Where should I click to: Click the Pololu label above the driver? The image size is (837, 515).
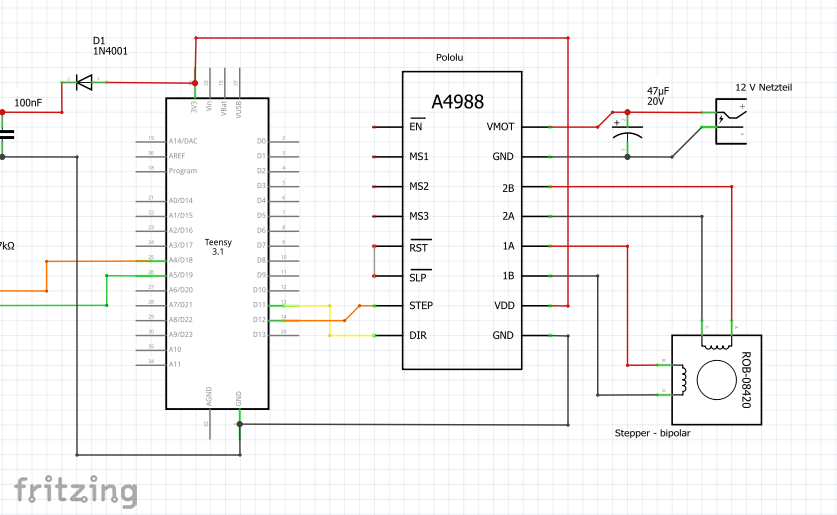[449, 58]
